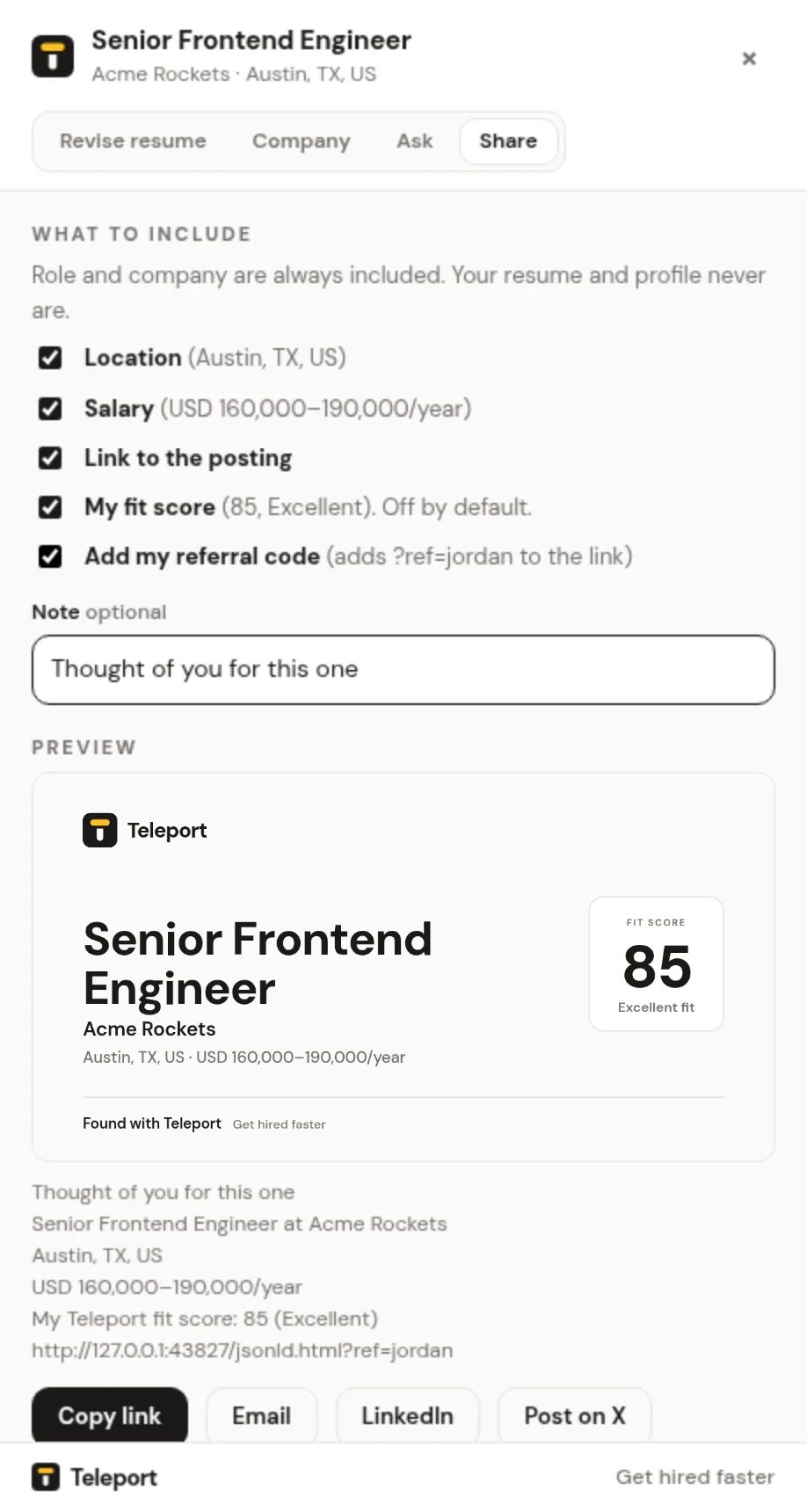Screen dimensions: 807x1512
Task: Click the Fit Score 85 badge in preview
Action: (x=657, y=963)
